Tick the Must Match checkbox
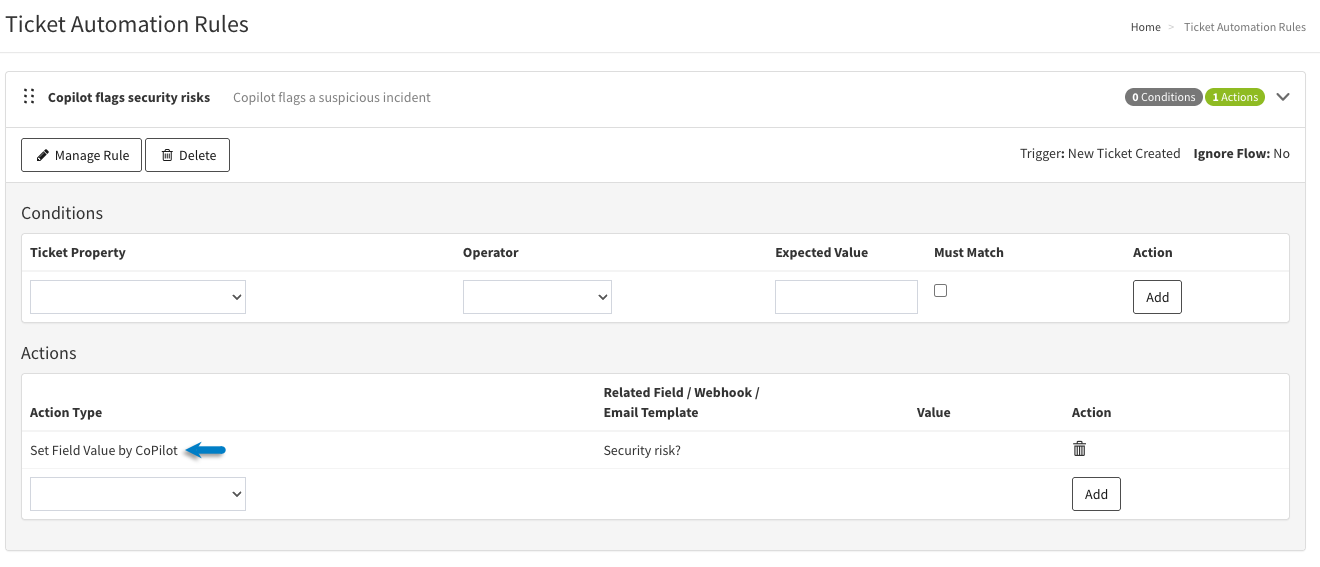 940,290
